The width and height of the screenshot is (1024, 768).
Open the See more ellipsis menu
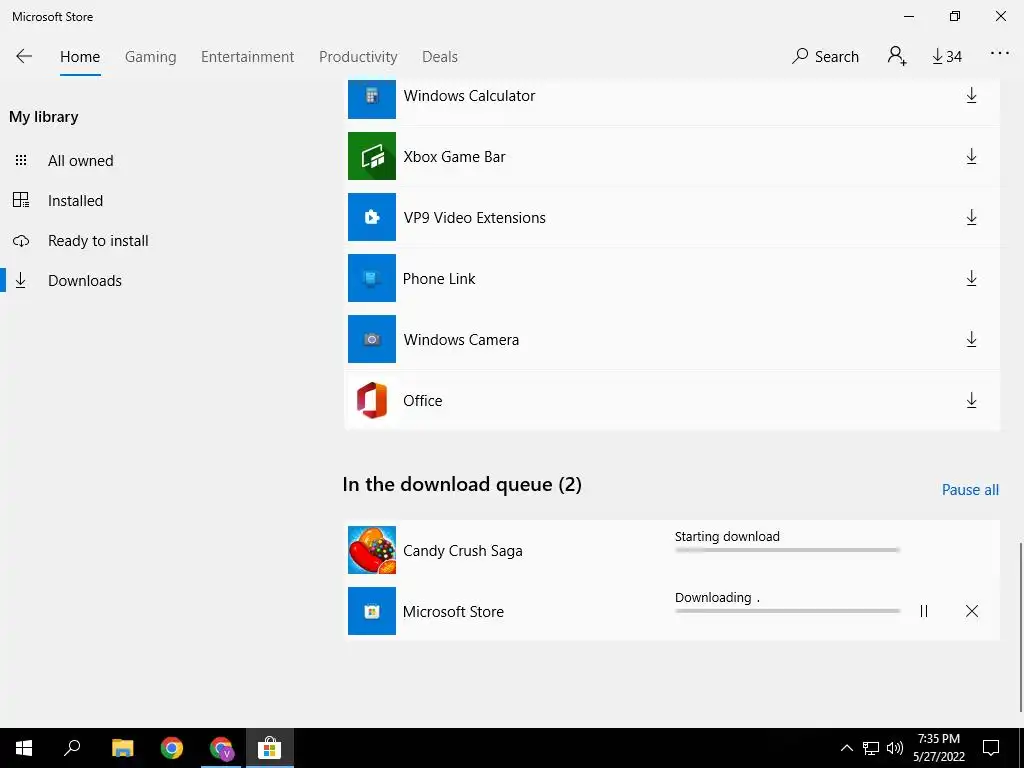[x=1000, y=54]
